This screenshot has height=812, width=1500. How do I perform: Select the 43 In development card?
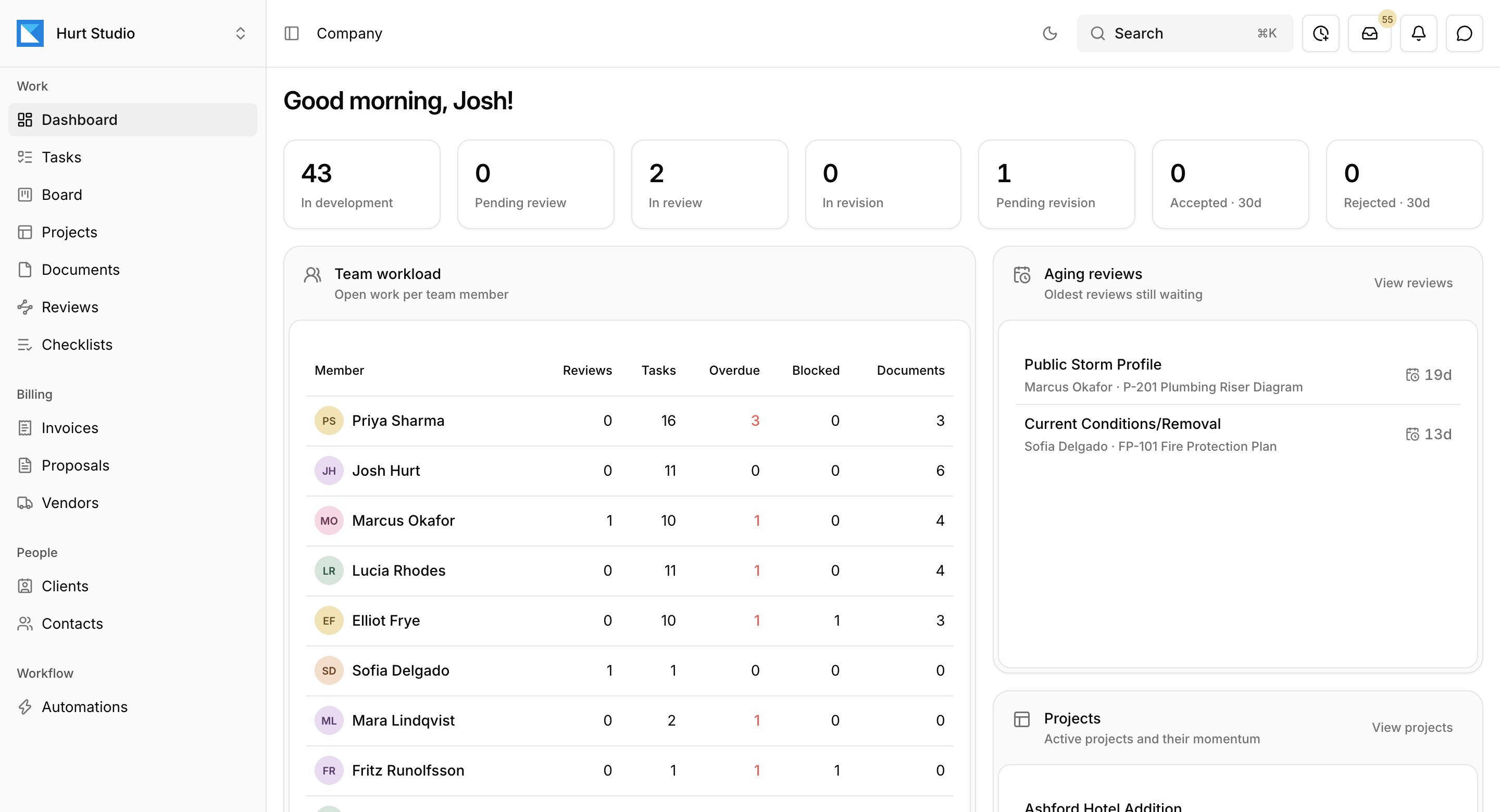(361, 184)
